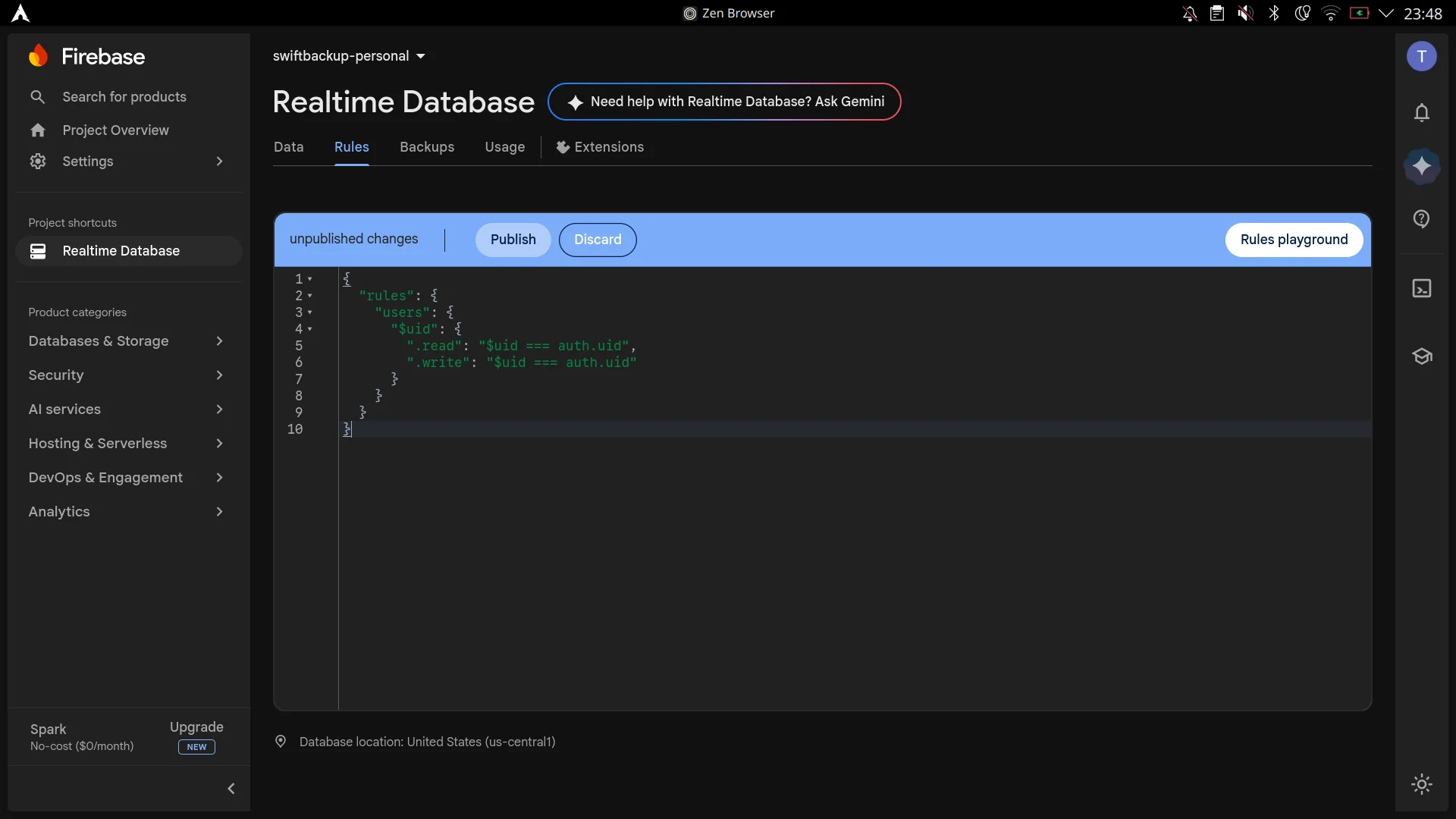This screenshot has width=1456, height=819.
Task: Publish the rule changes
Action: coord(513,240)
